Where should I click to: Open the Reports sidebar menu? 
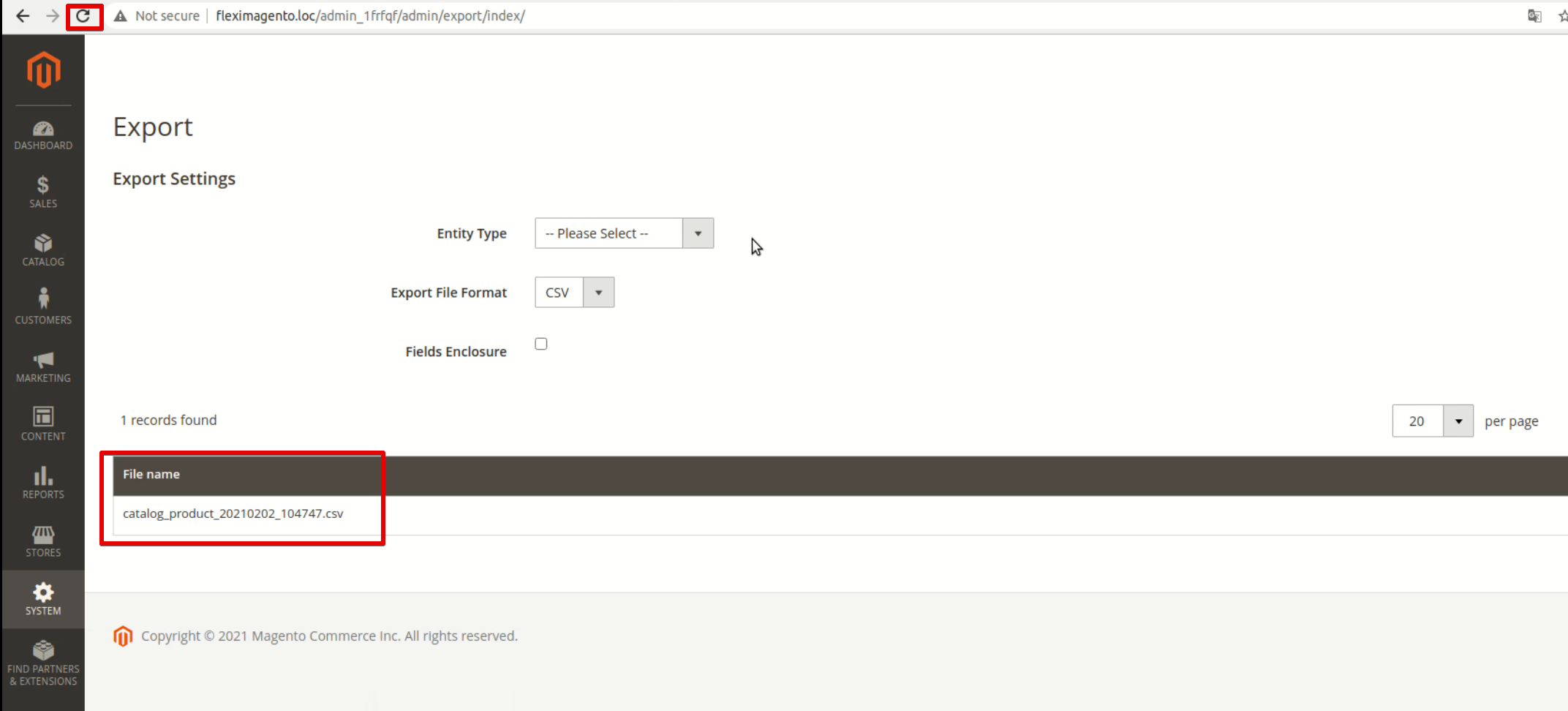tap(43, 483)
